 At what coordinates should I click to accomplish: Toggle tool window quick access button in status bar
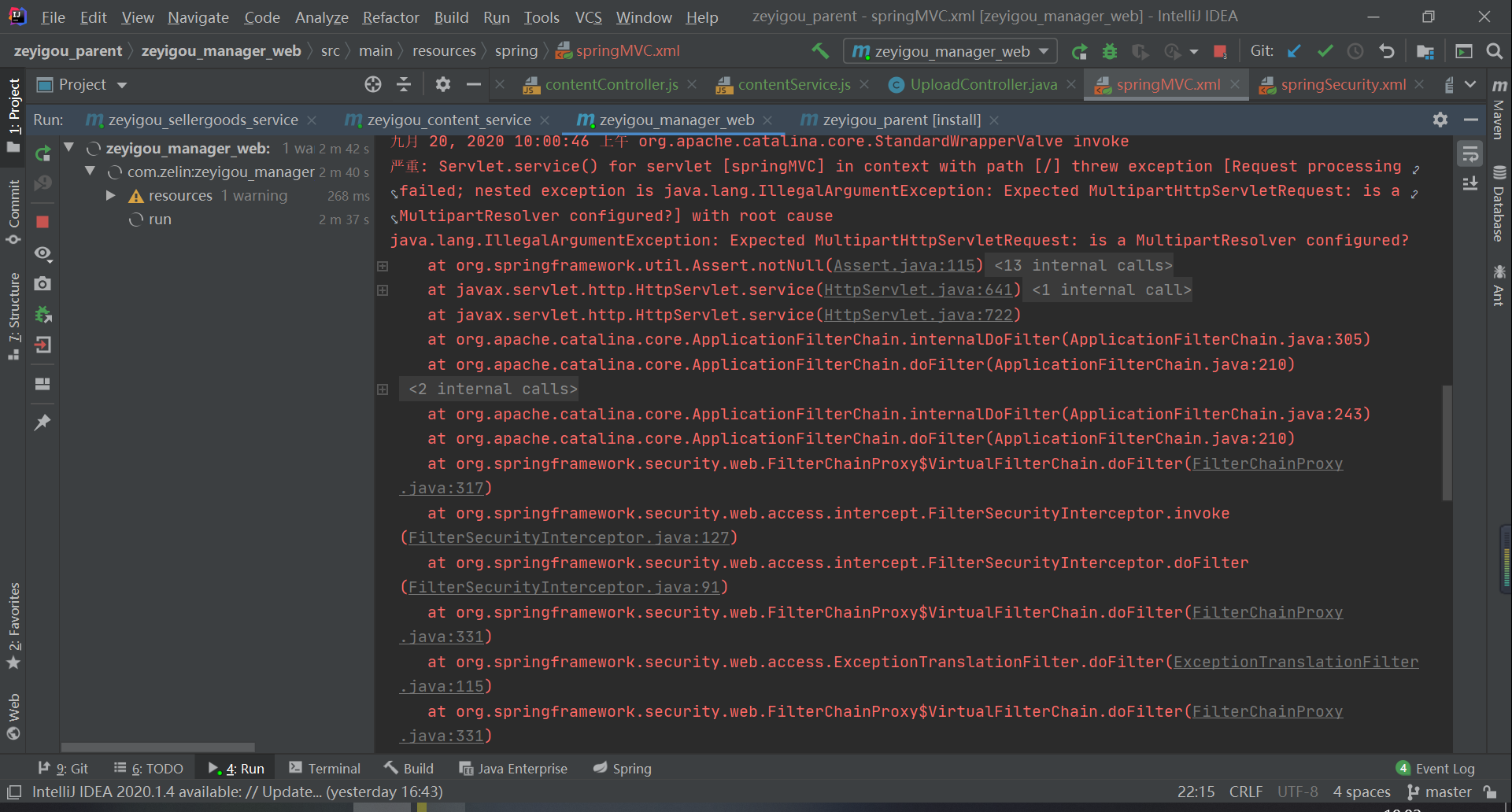click(14, 792)
